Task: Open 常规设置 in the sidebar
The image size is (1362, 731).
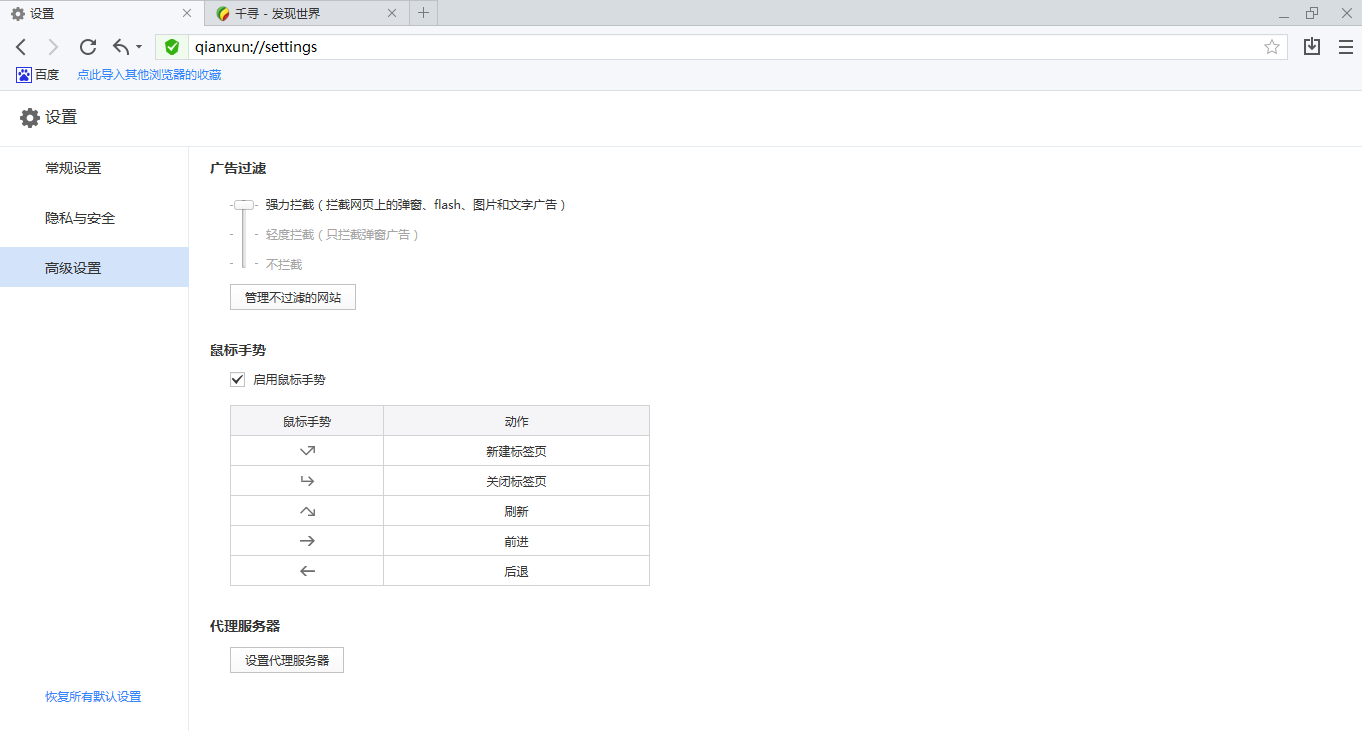Action: (94, 168)
